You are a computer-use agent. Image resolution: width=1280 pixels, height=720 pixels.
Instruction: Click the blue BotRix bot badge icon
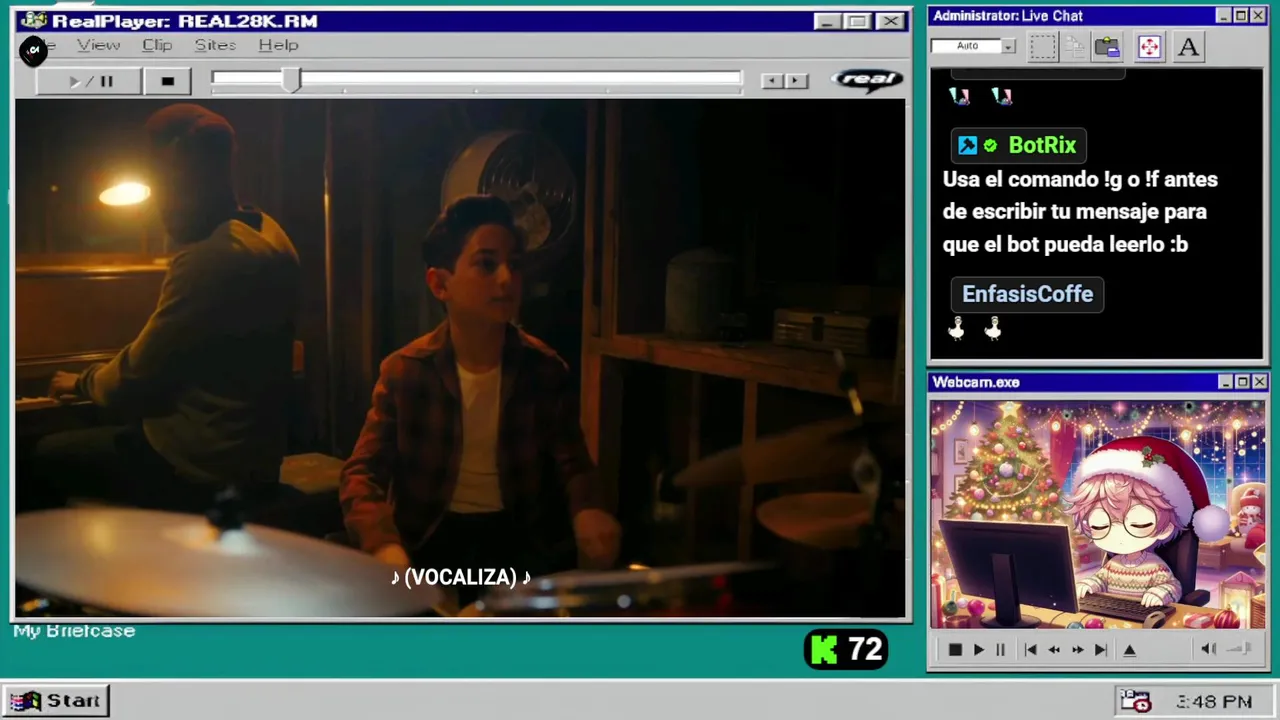click(x=967, y=146)
